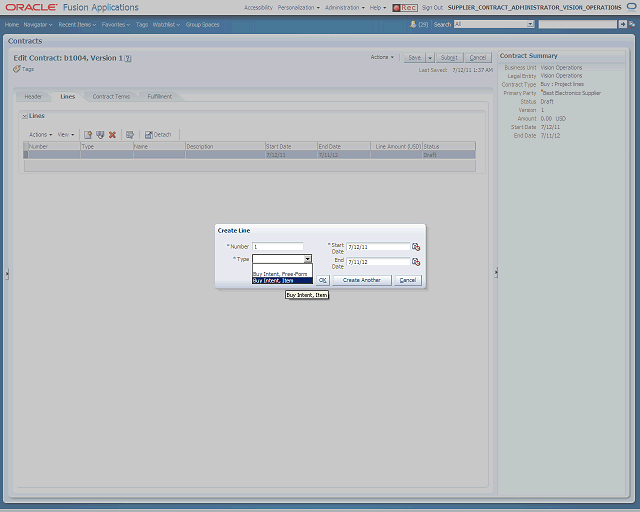Screen dimensions: 640x512
Task: Open Lines table View menu
Action: pos(66,135)
